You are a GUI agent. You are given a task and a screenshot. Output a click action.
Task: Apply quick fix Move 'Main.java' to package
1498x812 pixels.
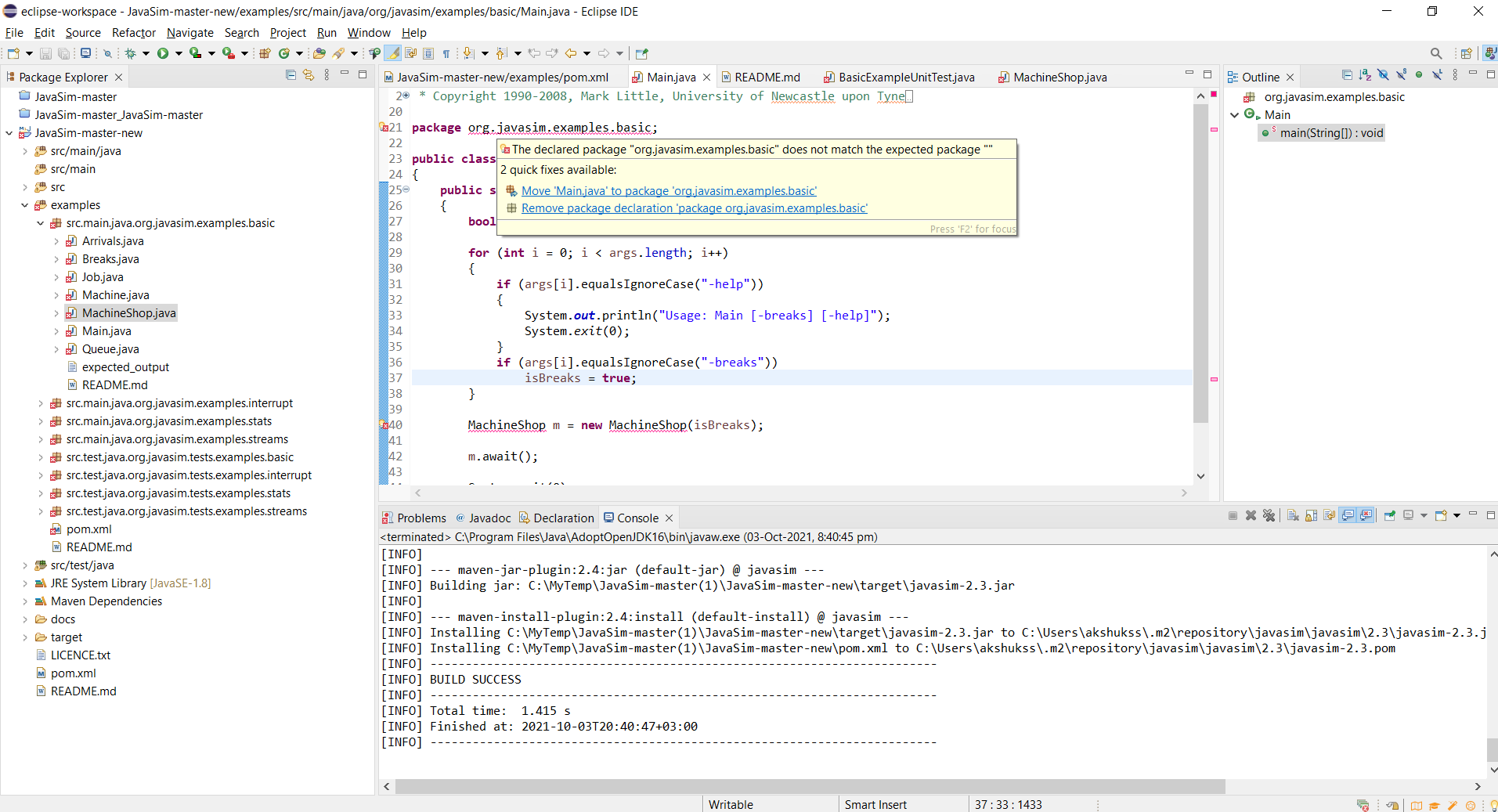click(x=669, y=191)
